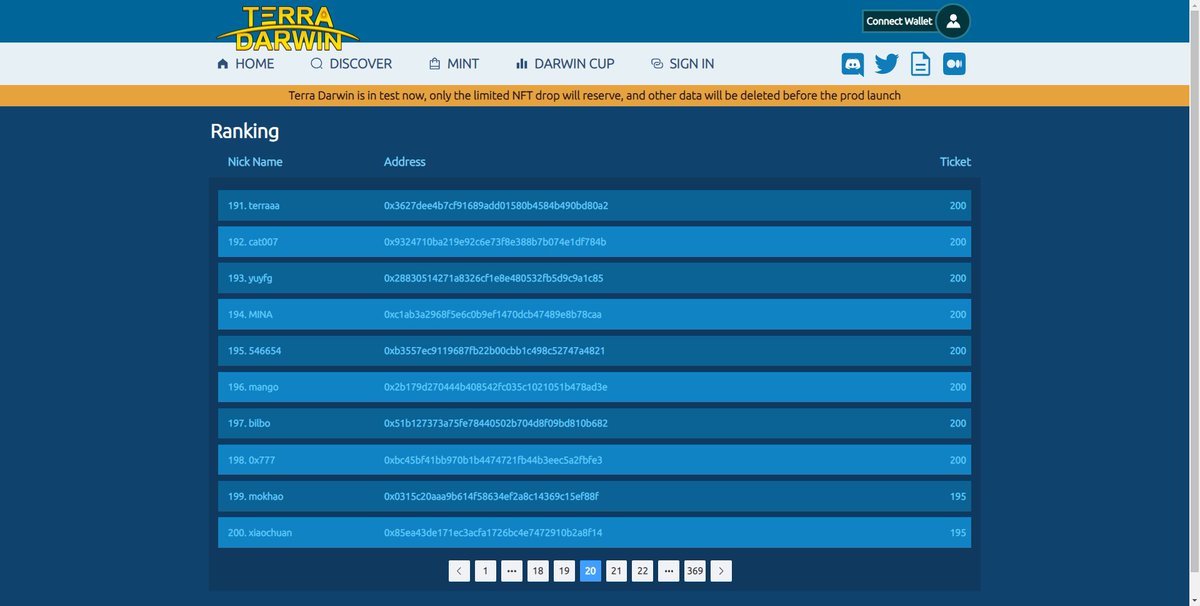Click ticket value 200 for terraaa
This screenshot has height=606, width=1200.
(958, 206)
